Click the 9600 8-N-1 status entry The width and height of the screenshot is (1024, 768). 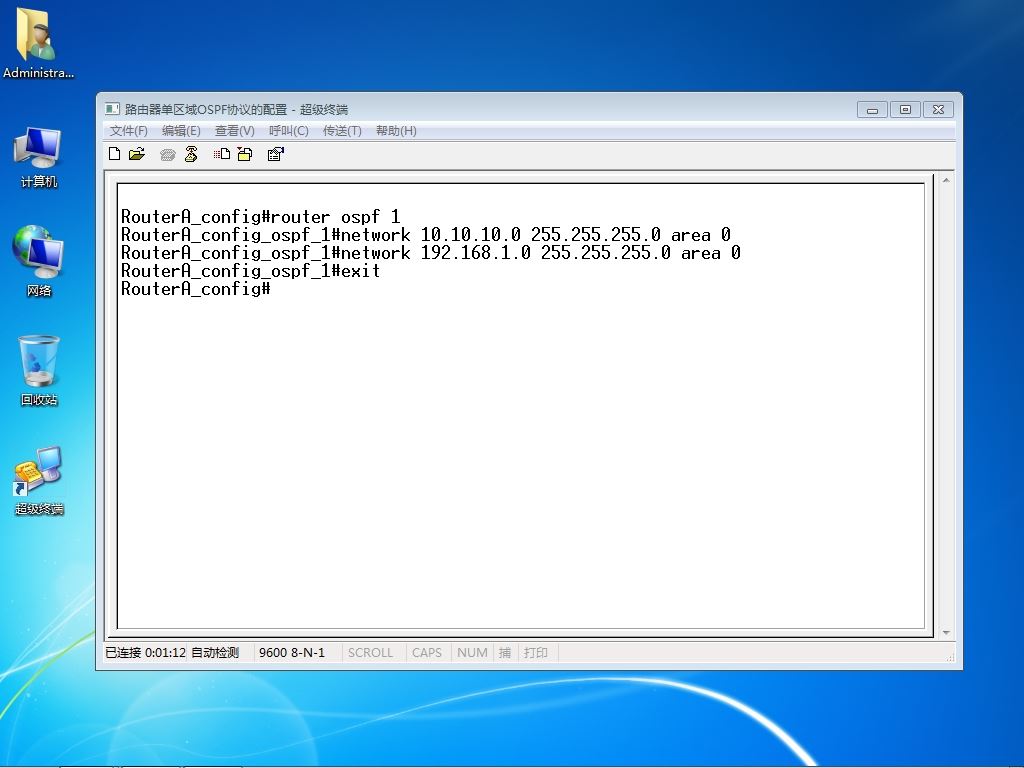point(292,652)
